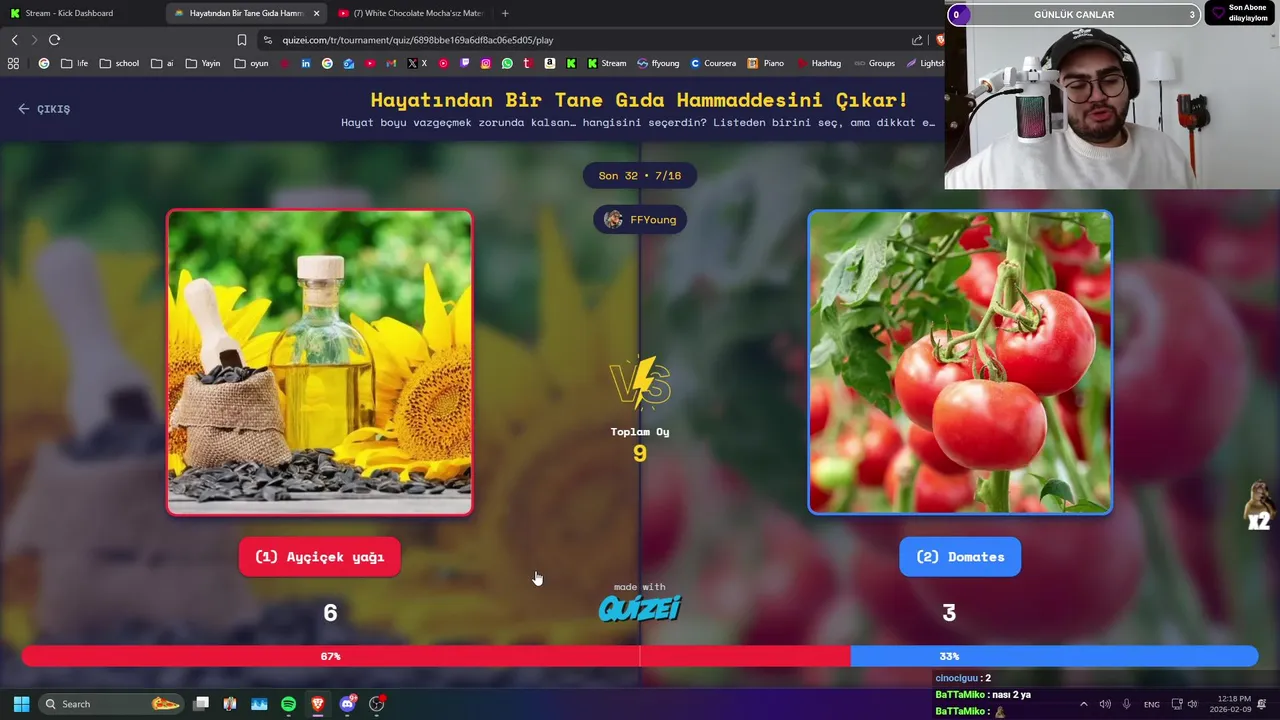Click the blue 33% vote bar

coord(1054,656)
